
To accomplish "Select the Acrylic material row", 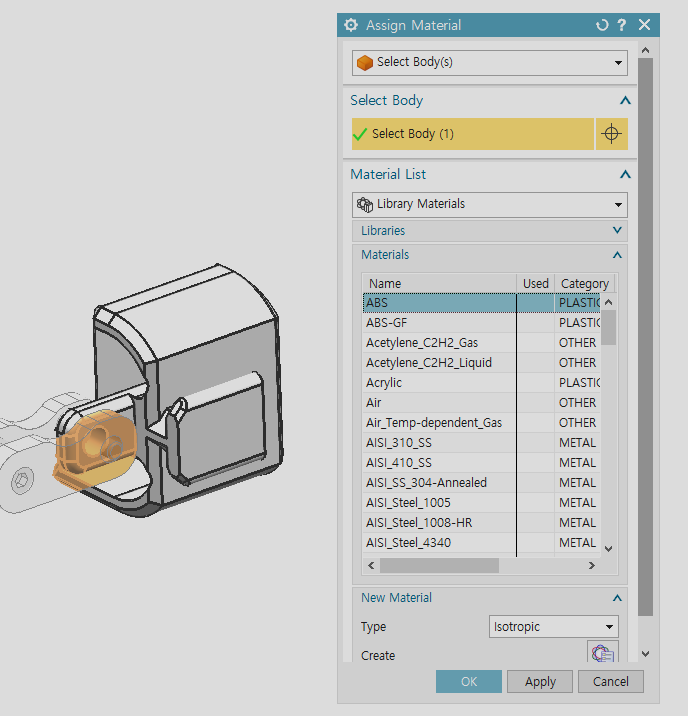I will pyautogui.click(x=481, y=383).
